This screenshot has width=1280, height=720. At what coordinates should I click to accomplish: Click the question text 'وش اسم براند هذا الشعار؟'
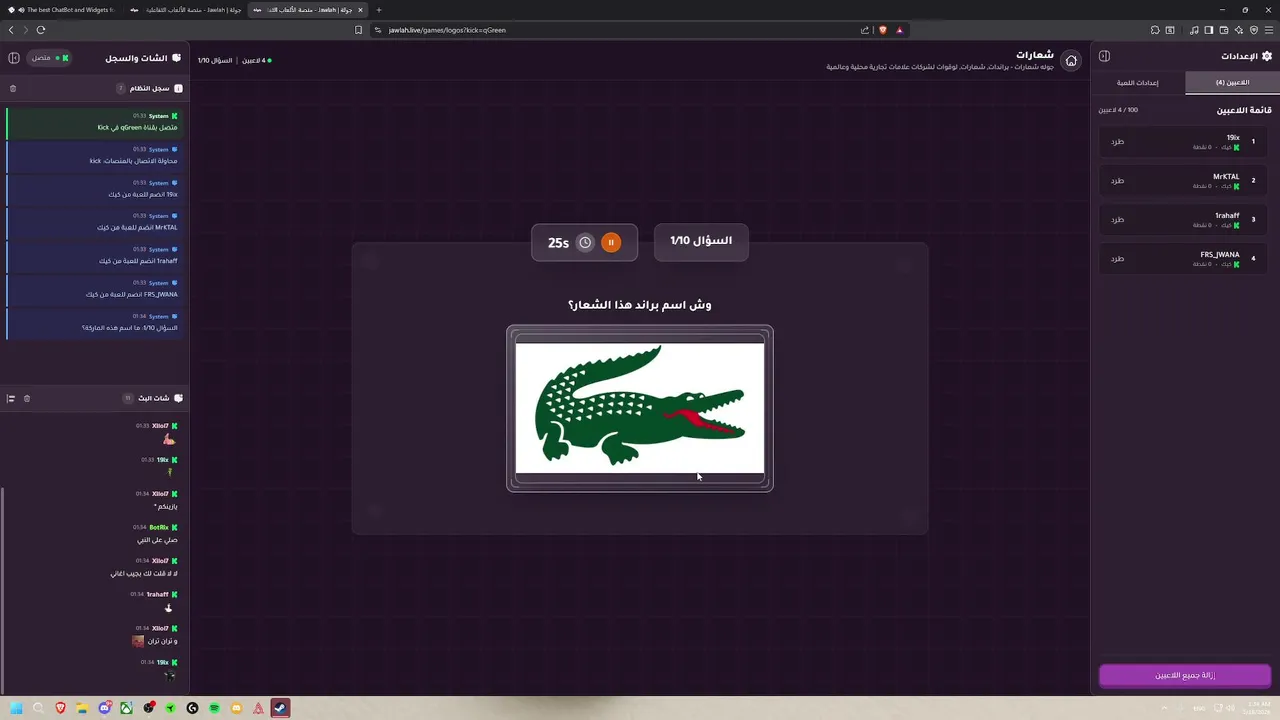(640, 304)
